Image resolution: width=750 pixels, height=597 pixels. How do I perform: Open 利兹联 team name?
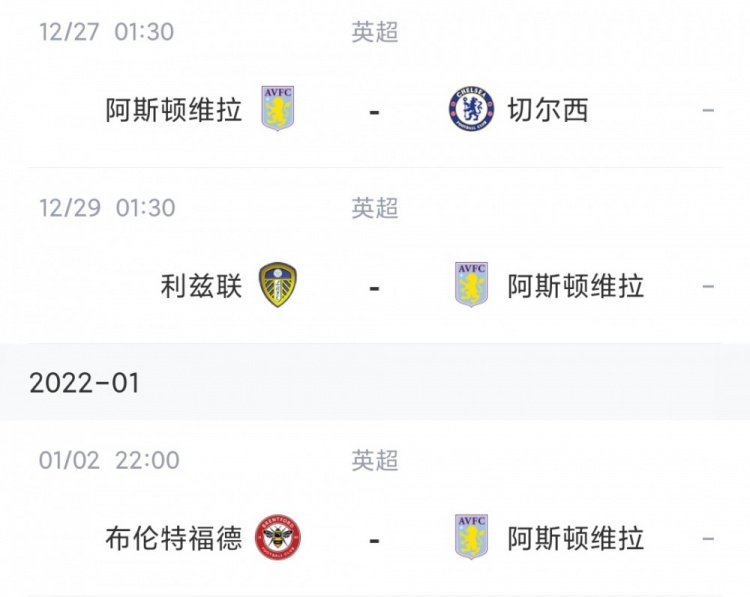(201, 286)
